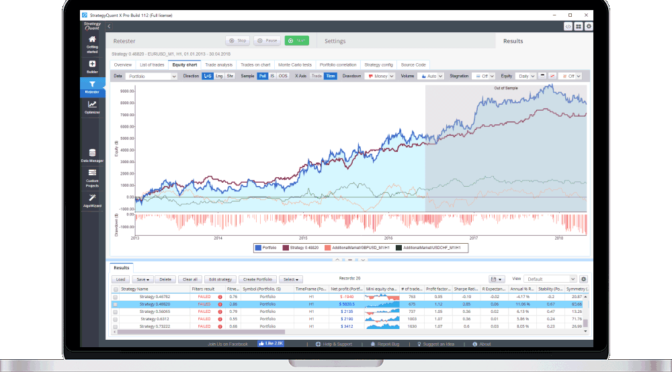The image size is (672, 372).
Task: Click the red chart toggle icon
Action: point(552,76)
